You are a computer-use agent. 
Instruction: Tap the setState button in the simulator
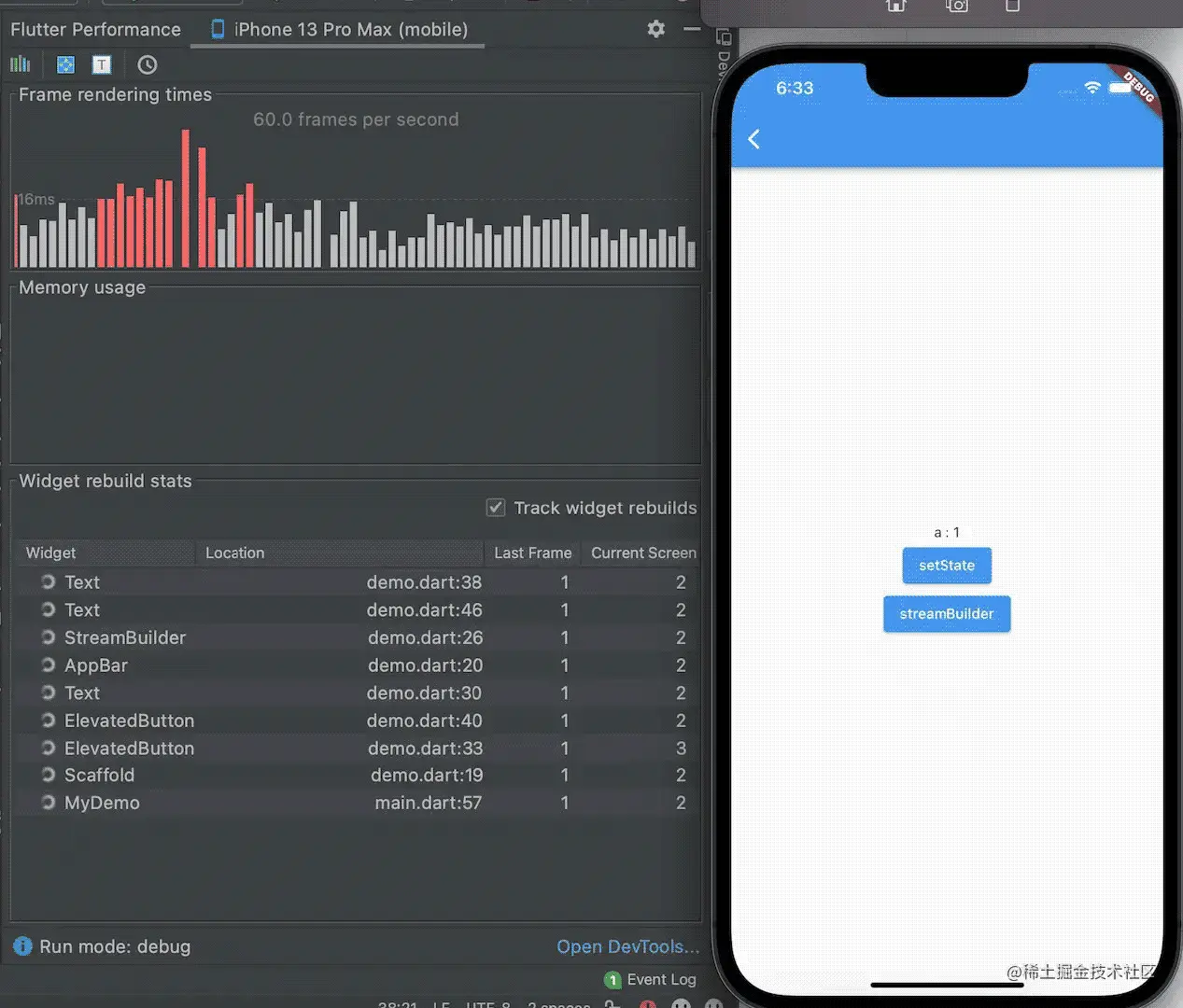point(947,566)
